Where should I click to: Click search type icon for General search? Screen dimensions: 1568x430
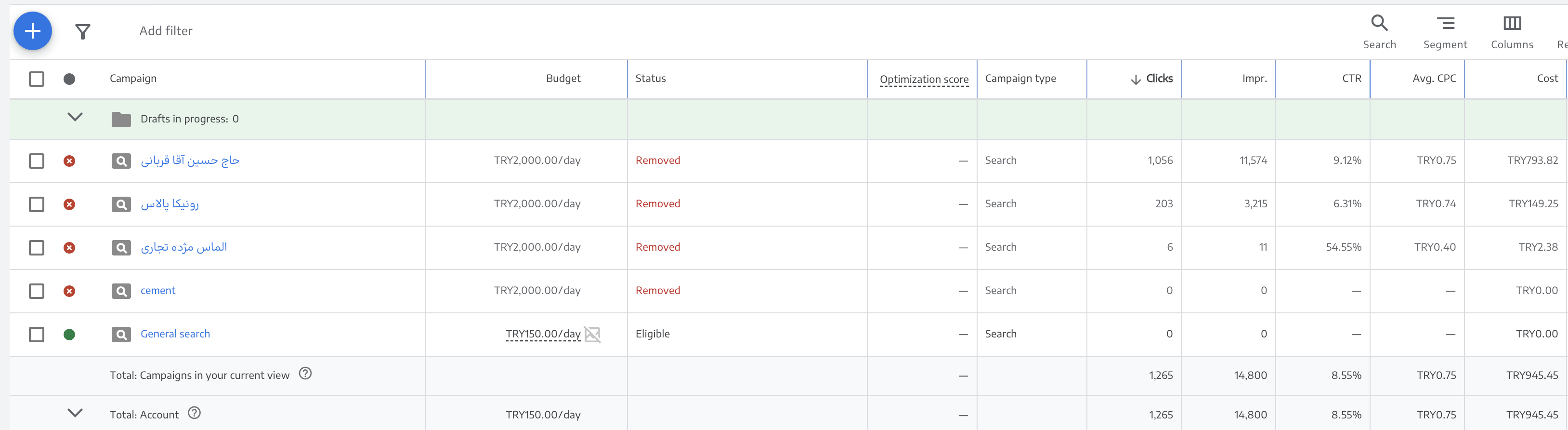121,335
